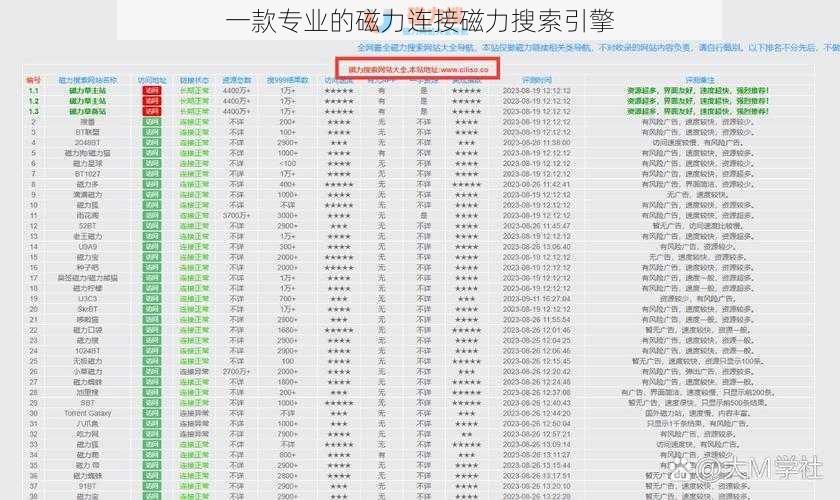Viewport: 840px width, 500px height.
Task: Click the 1680+ search result count cell
Action: [288, 330]
